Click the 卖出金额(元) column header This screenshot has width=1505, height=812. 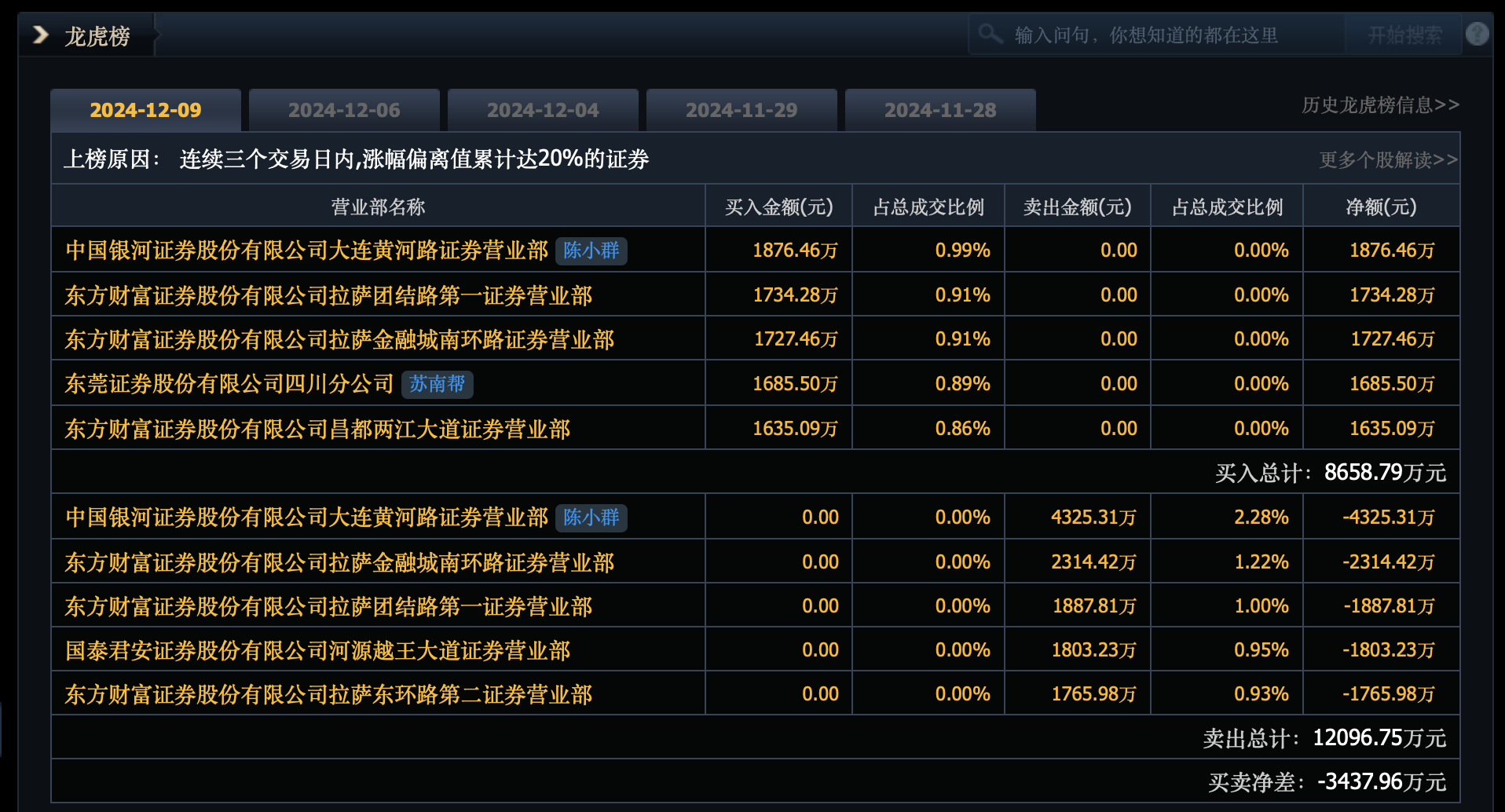tap(1078, 207)
